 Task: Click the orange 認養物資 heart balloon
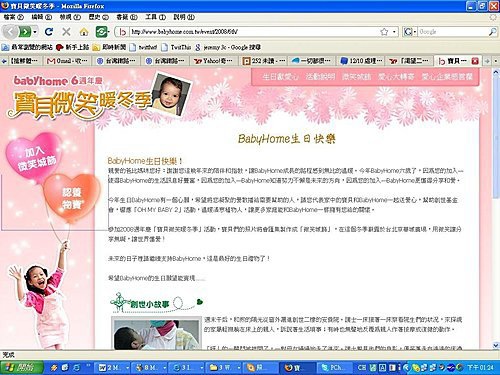(x=71, y=198)
